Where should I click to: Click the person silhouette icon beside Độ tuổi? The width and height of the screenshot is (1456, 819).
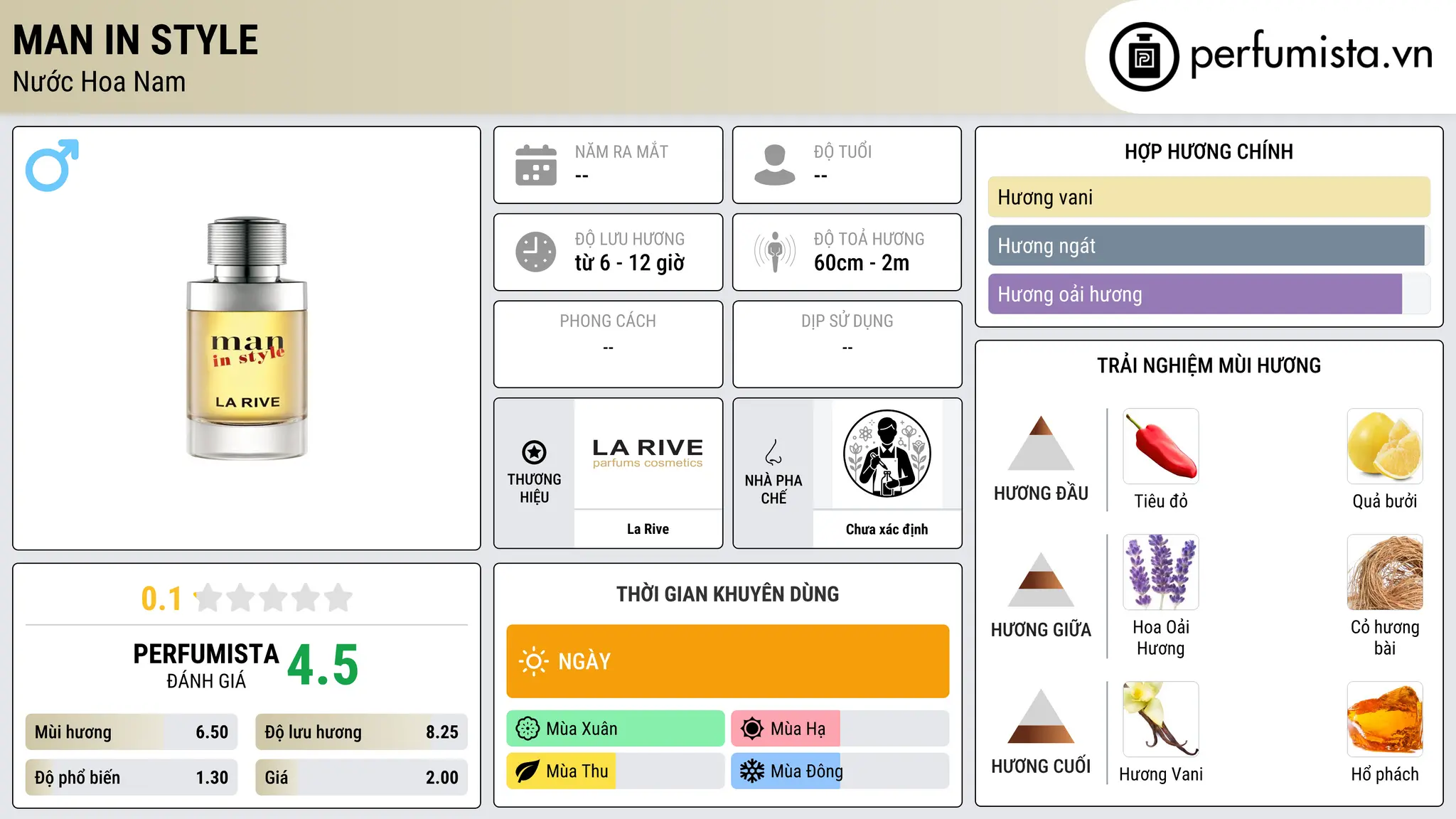(775, 165)
